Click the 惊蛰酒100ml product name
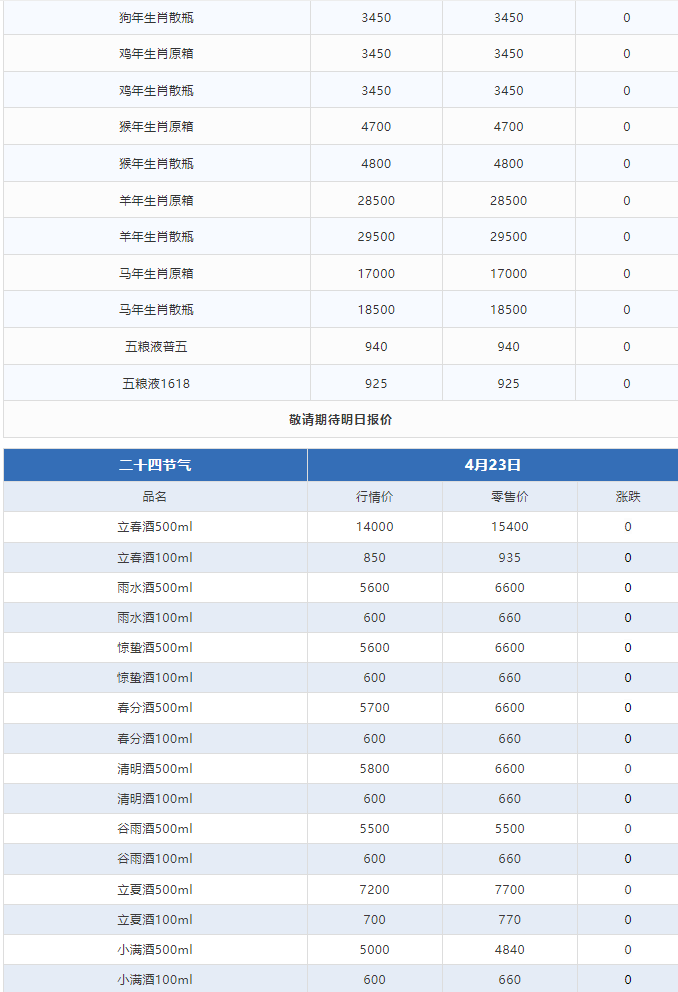The height and width of the screenshot is (992, 678). 155,678
